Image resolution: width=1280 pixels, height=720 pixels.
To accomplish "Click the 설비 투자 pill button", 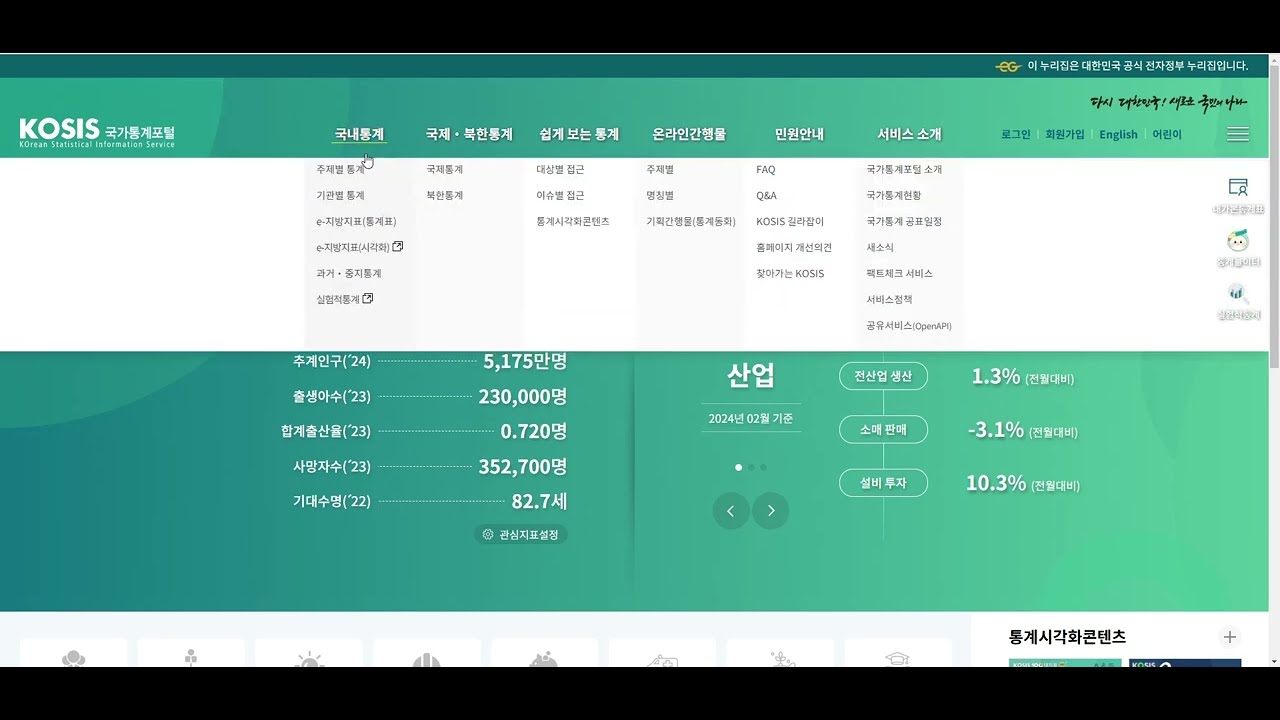I will (884, 482).
